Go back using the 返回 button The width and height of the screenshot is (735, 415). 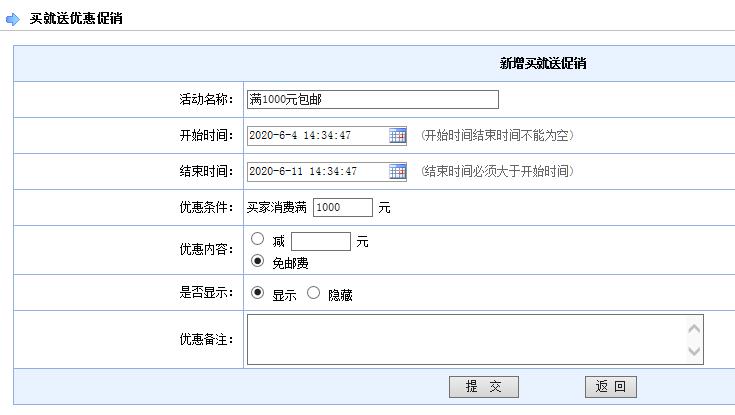(x=610, y=387)
